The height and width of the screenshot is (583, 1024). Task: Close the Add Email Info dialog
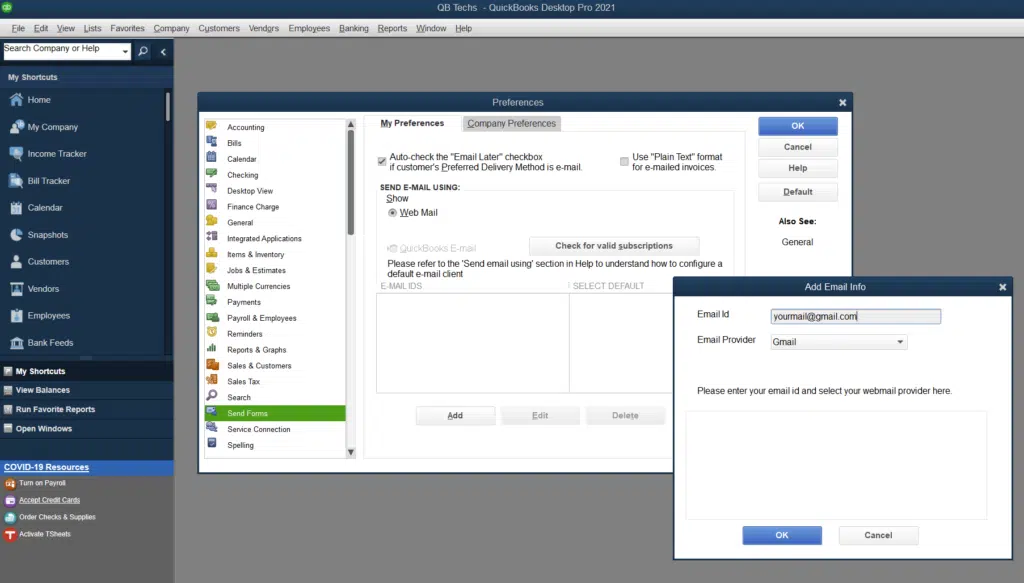1002,287
